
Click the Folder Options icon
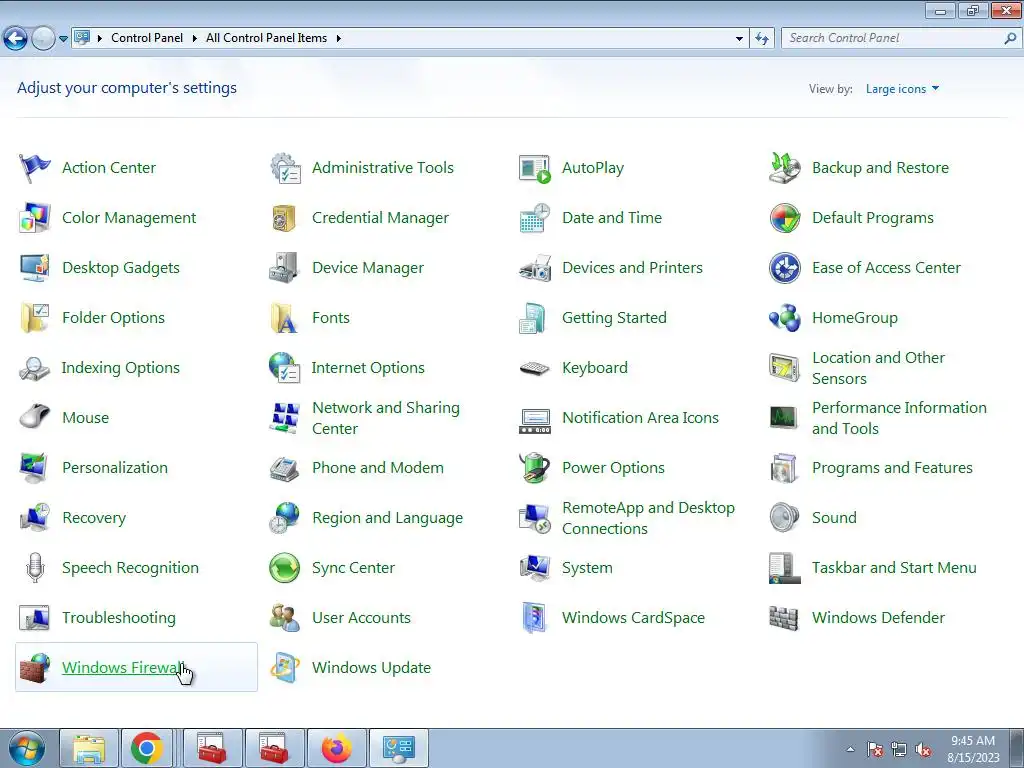click(35, 318)
